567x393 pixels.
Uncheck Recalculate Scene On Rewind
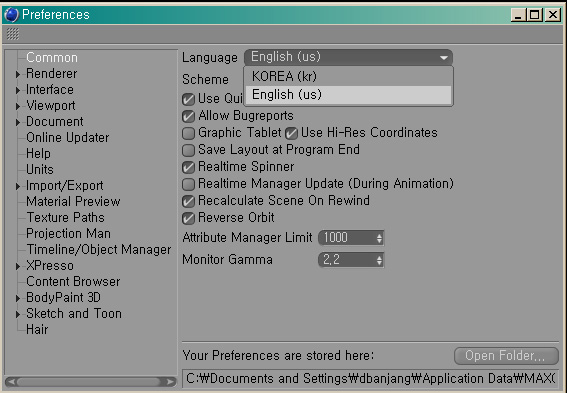[188, 201]
